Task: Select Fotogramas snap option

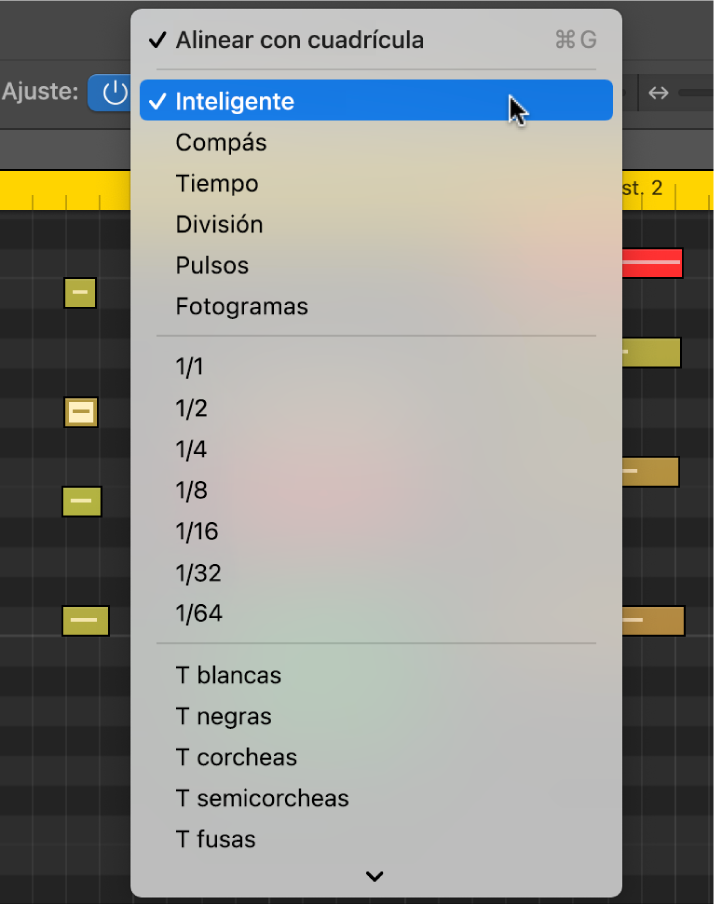Action: pos(241,306)
